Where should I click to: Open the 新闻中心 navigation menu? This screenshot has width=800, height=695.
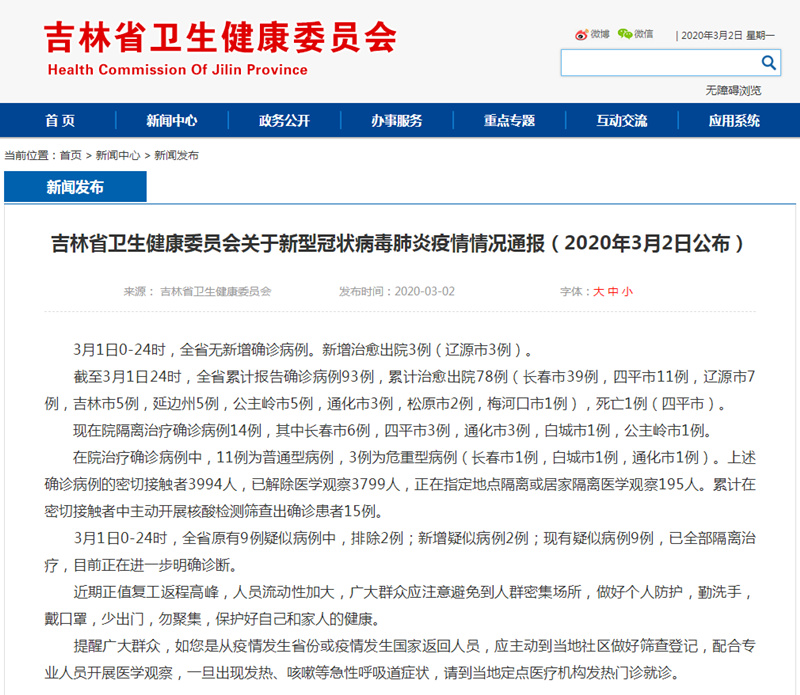tap(171, 121)
